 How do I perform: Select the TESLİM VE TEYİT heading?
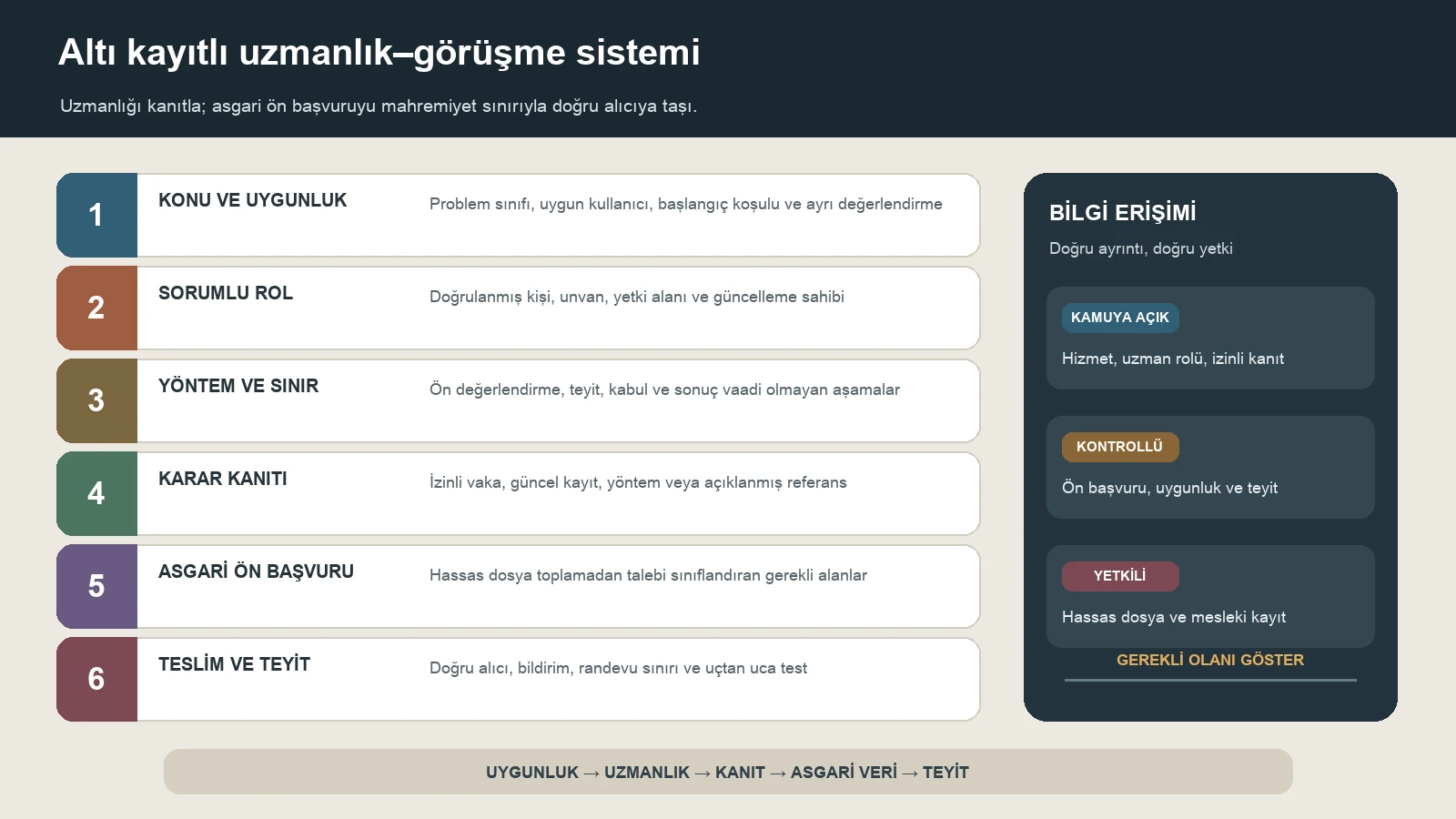tap(234, 664)
